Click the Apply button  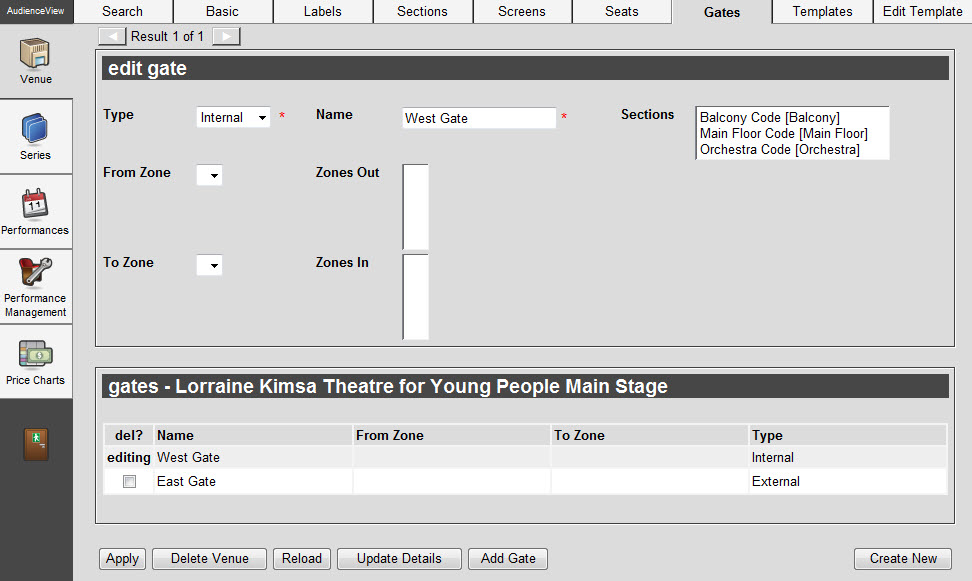tap(123, 559)
